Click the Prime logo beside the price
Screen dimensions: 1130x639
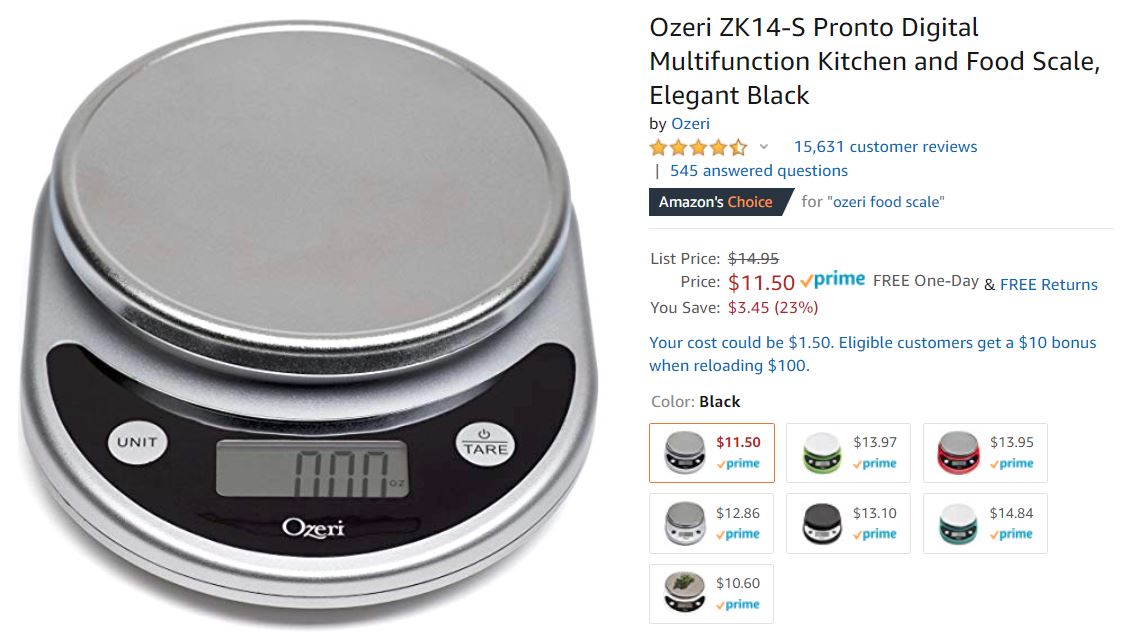click(x=832, y=280)
